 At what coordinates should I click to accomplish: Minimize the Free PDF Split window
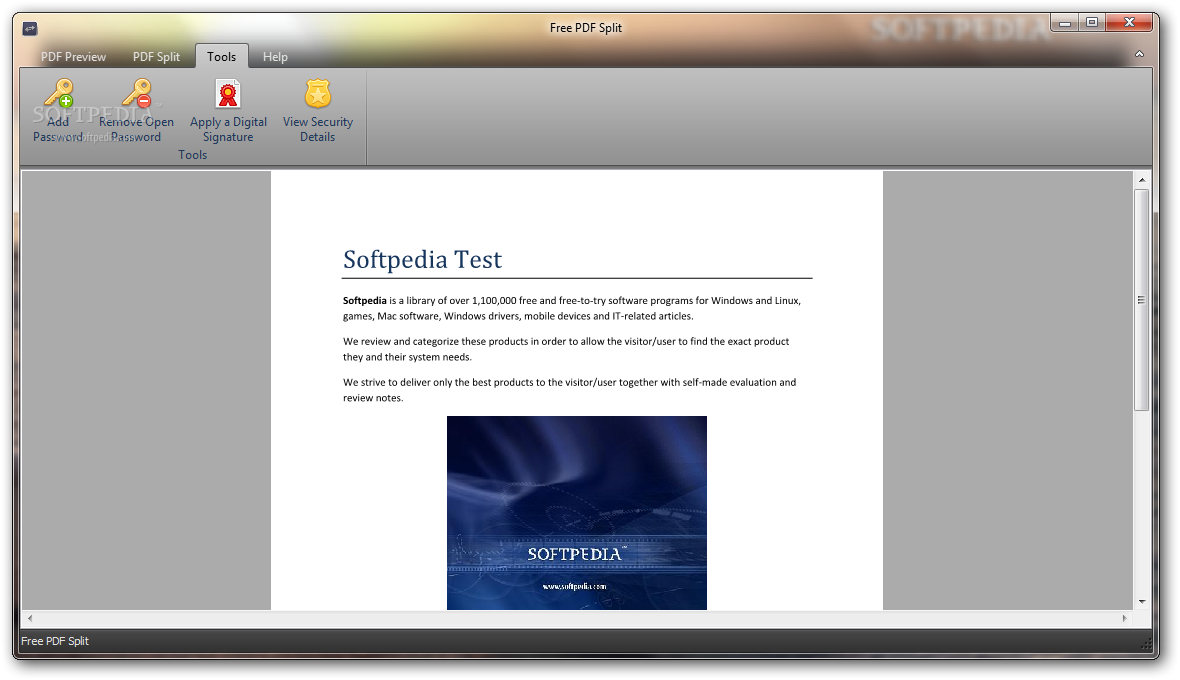click(1065, 23)
